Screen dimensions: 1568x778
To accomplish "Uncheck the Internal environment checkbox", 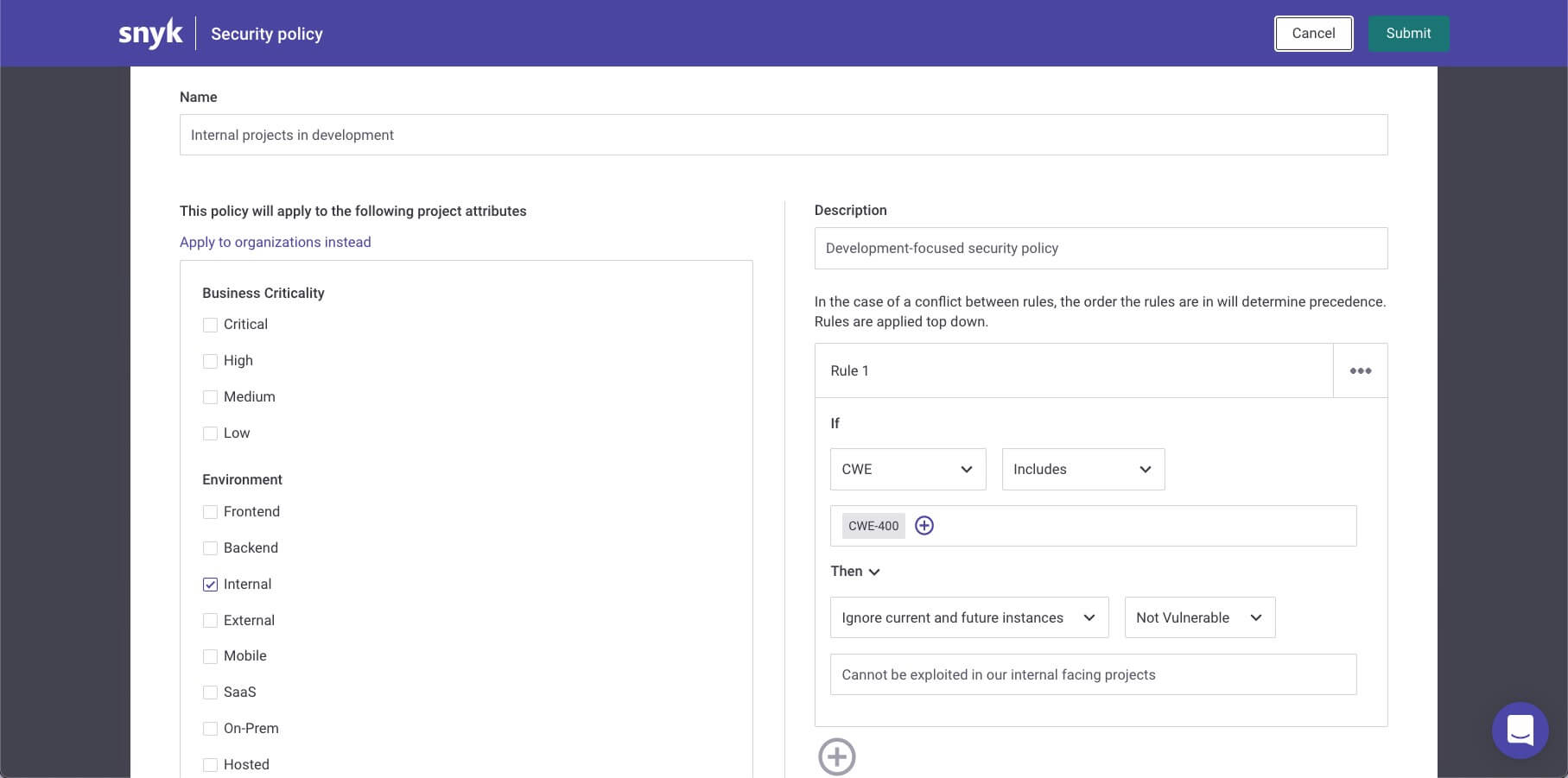I will 210,585.
